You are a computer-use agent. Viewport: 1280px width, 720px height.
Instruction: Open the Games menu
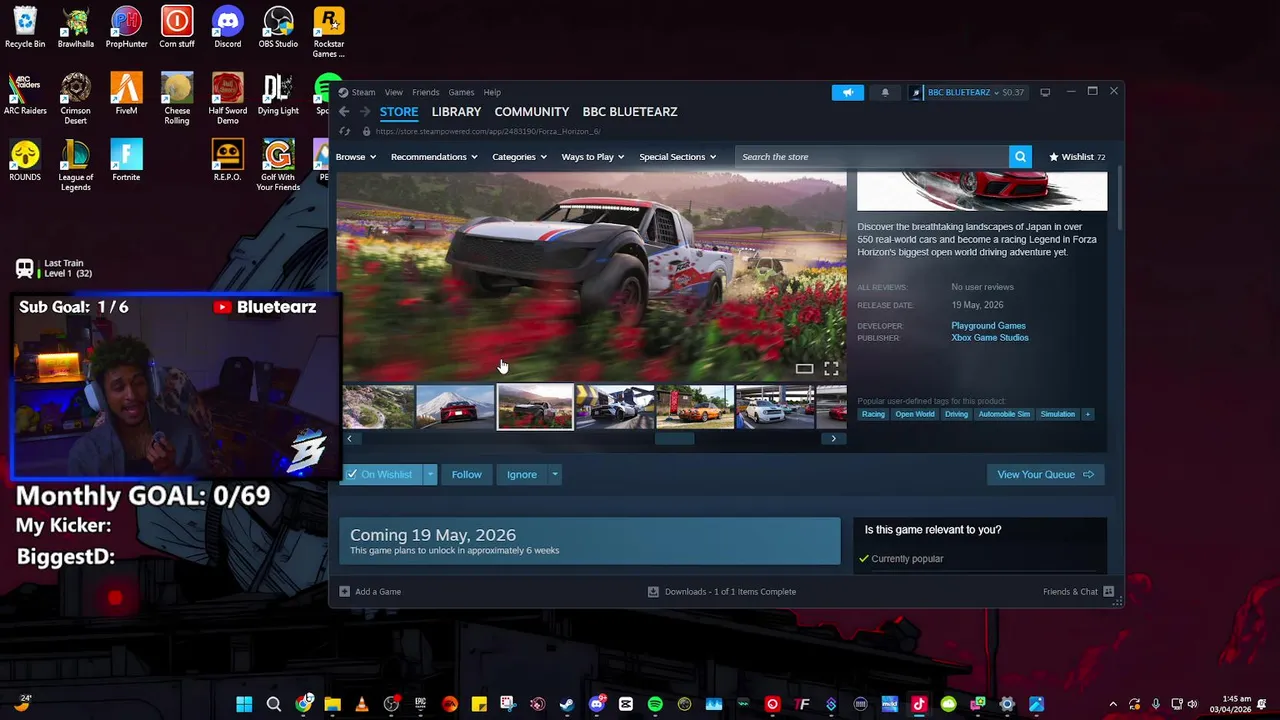[461, 92]
